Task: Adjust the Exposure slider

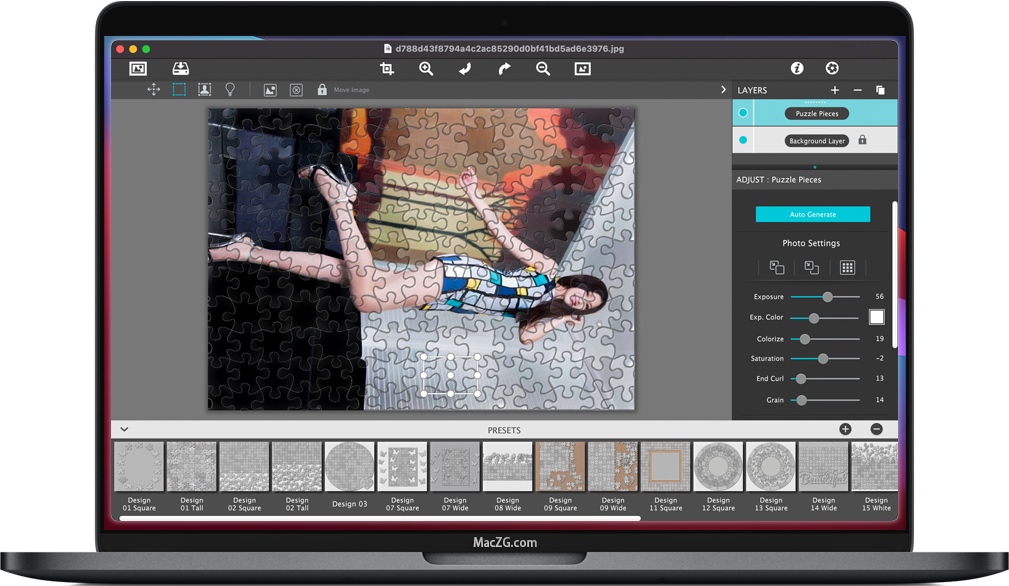Action: click(826, 296)
